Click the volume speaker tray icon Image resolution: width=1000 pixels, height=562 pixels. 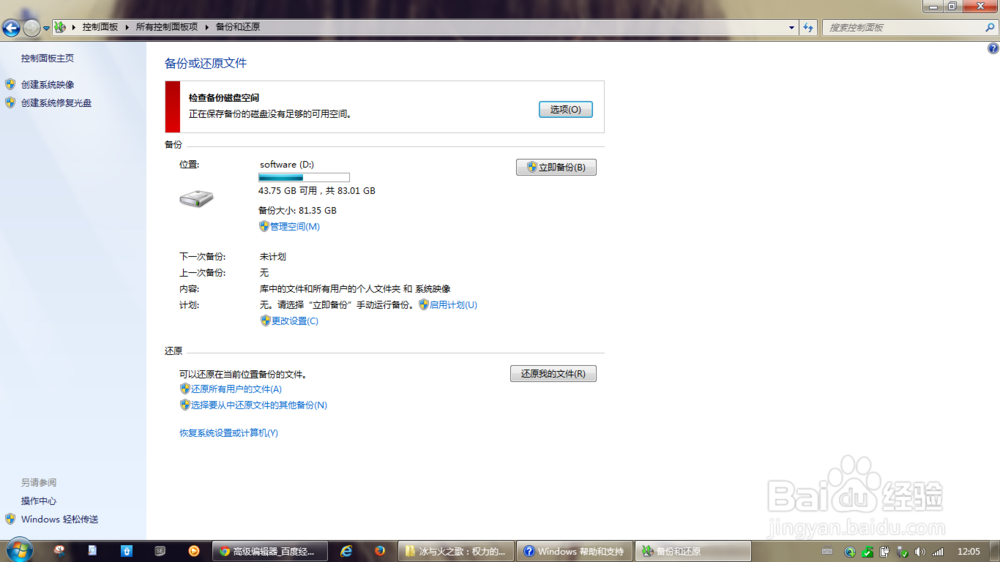919,552
